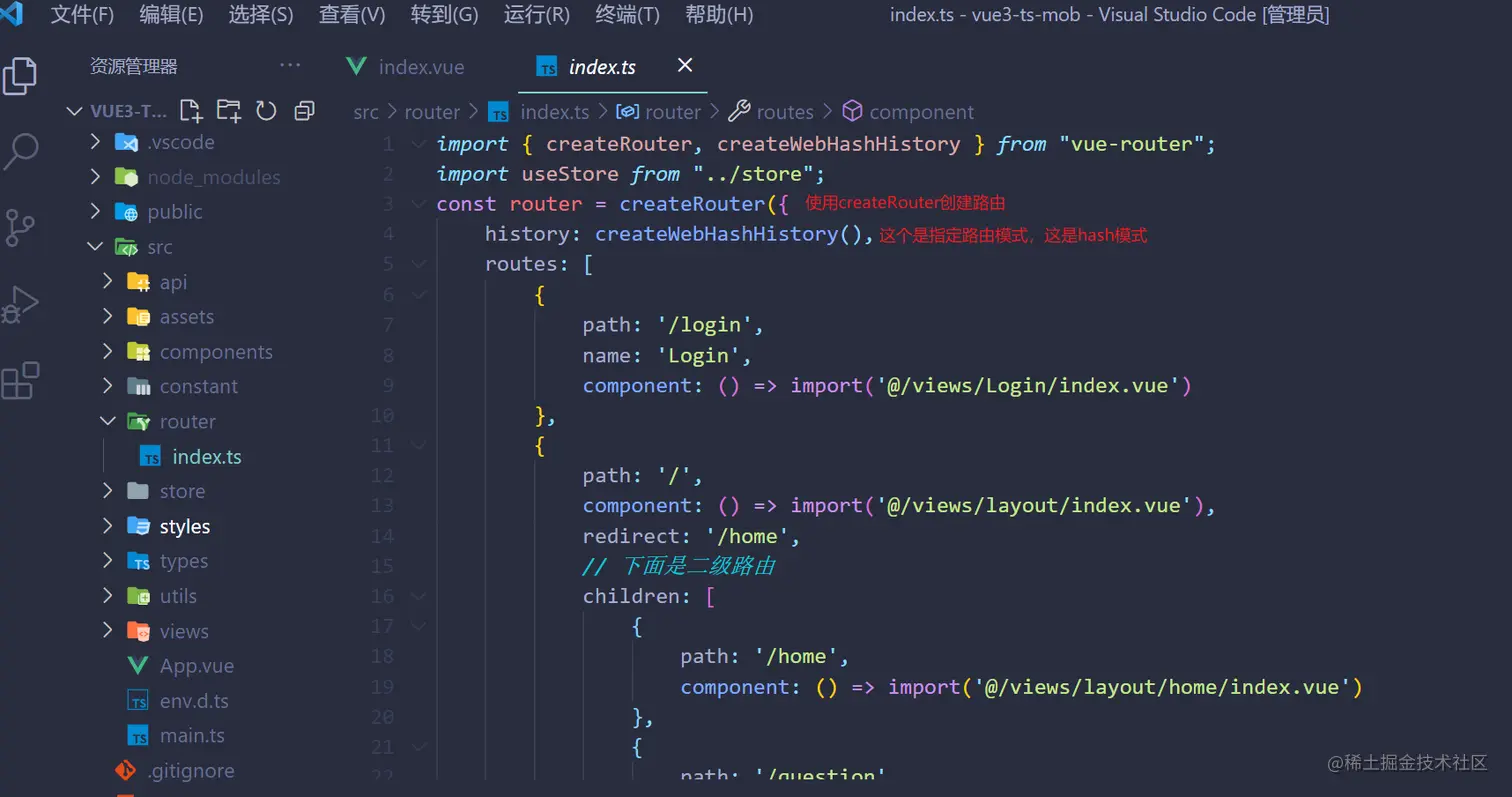
Task: Open the Run and Debug view
Action: tap(20, 305)
